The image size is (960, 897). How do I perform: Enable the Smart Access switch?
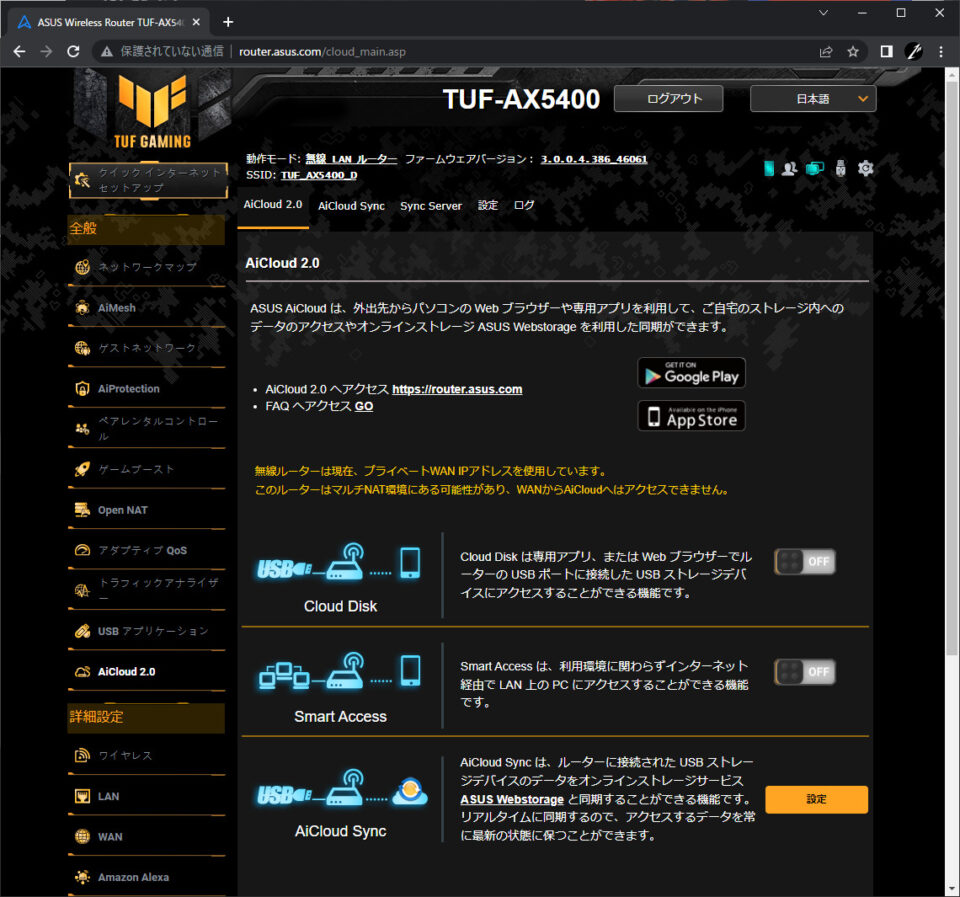[804, 672]
